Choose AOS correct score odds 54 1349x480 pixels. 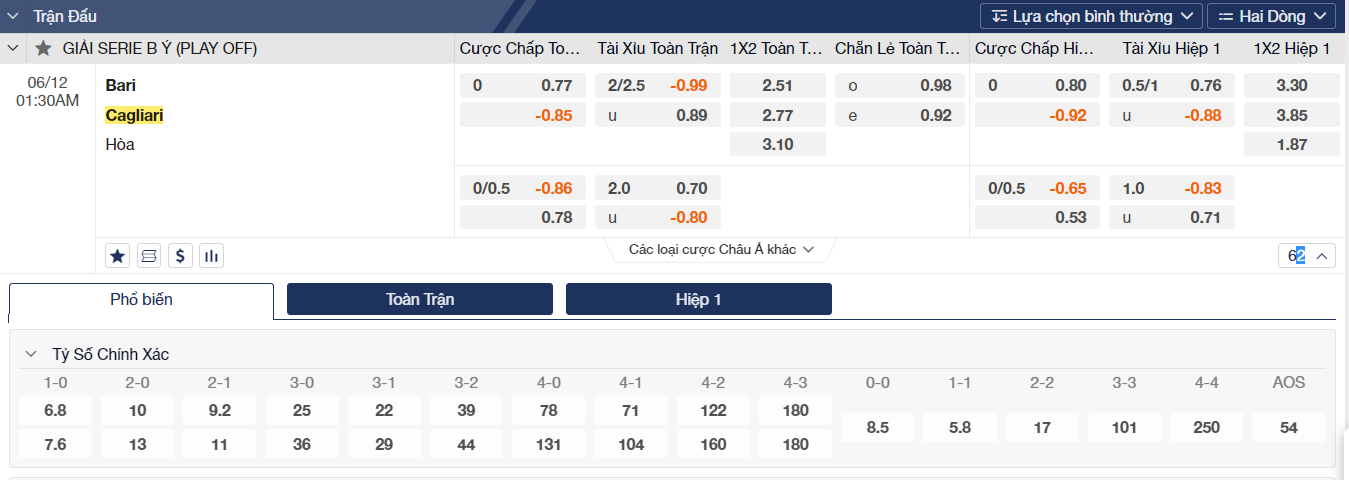tap(1288, 427)
